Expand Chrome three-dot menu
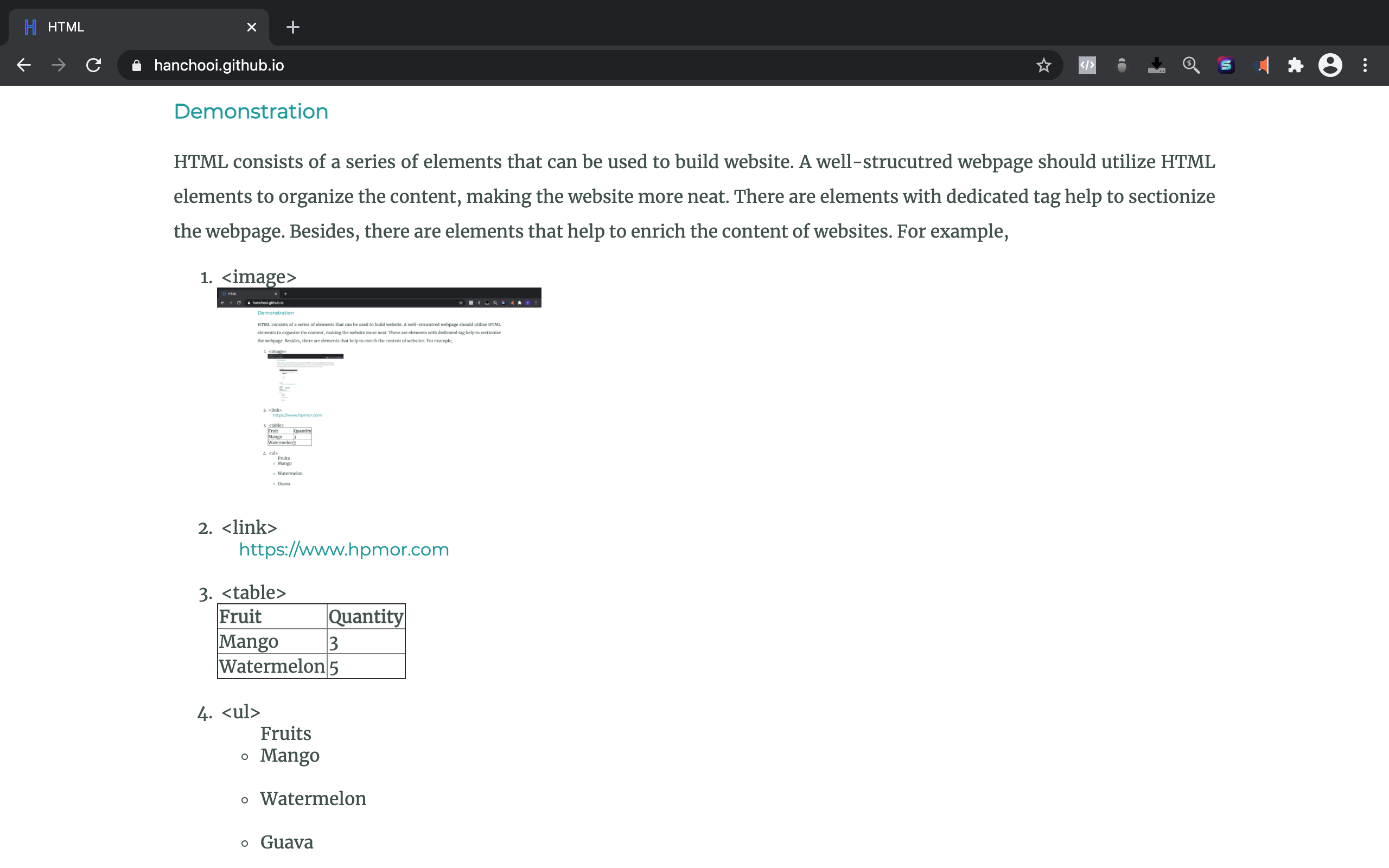This screenshot has height=868, width=1389. 1365,66
